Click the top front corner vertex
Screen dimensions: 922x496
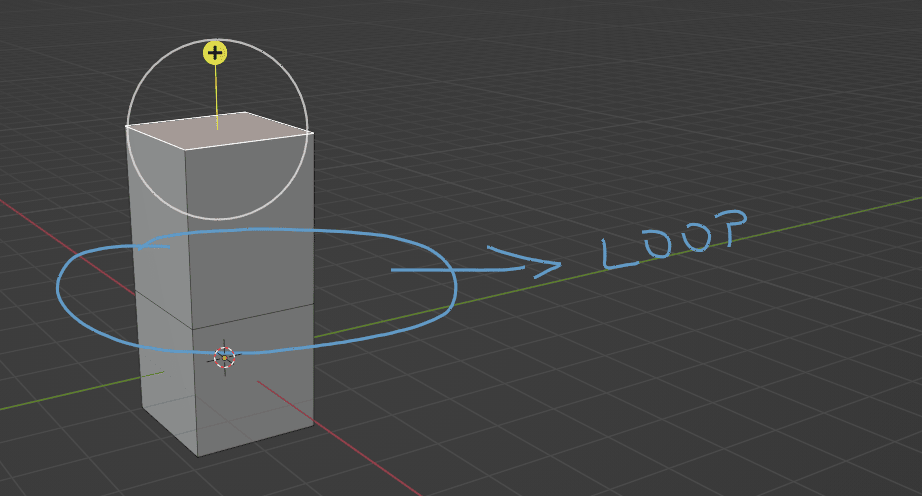point(185,150)
